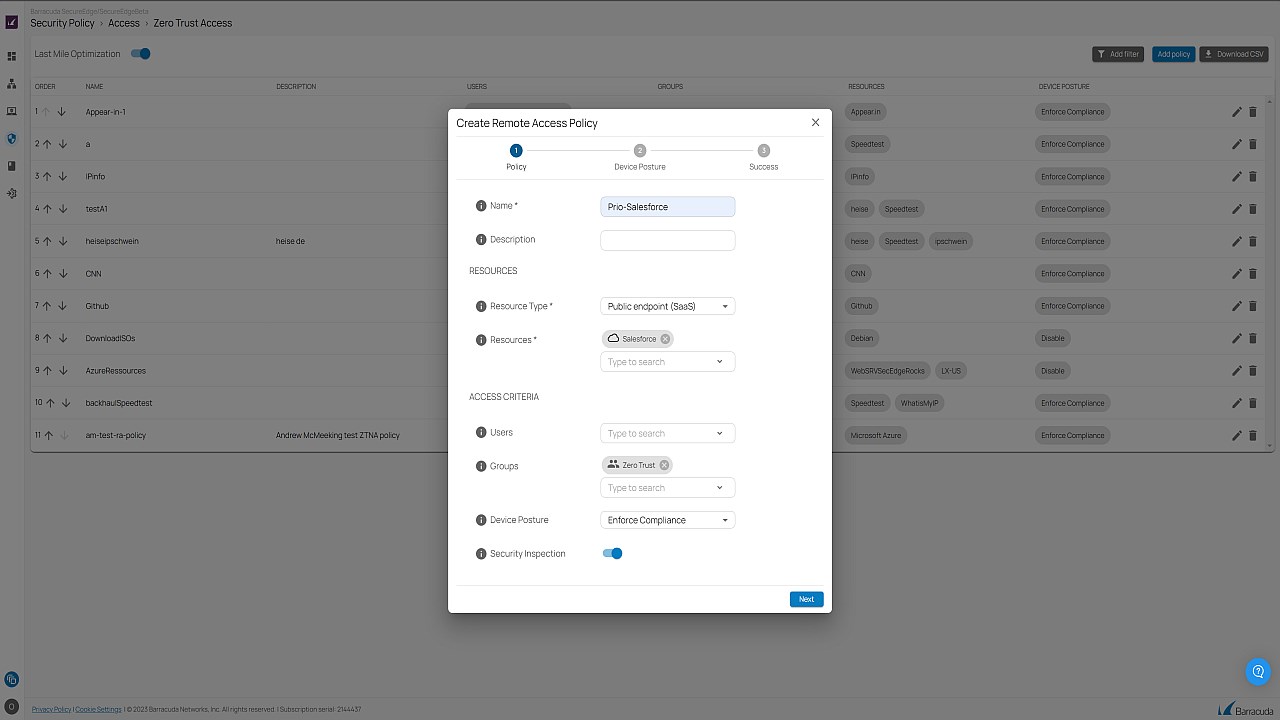Edit the CNN policy row
1280x720 pixels.
pos(1237,273)
